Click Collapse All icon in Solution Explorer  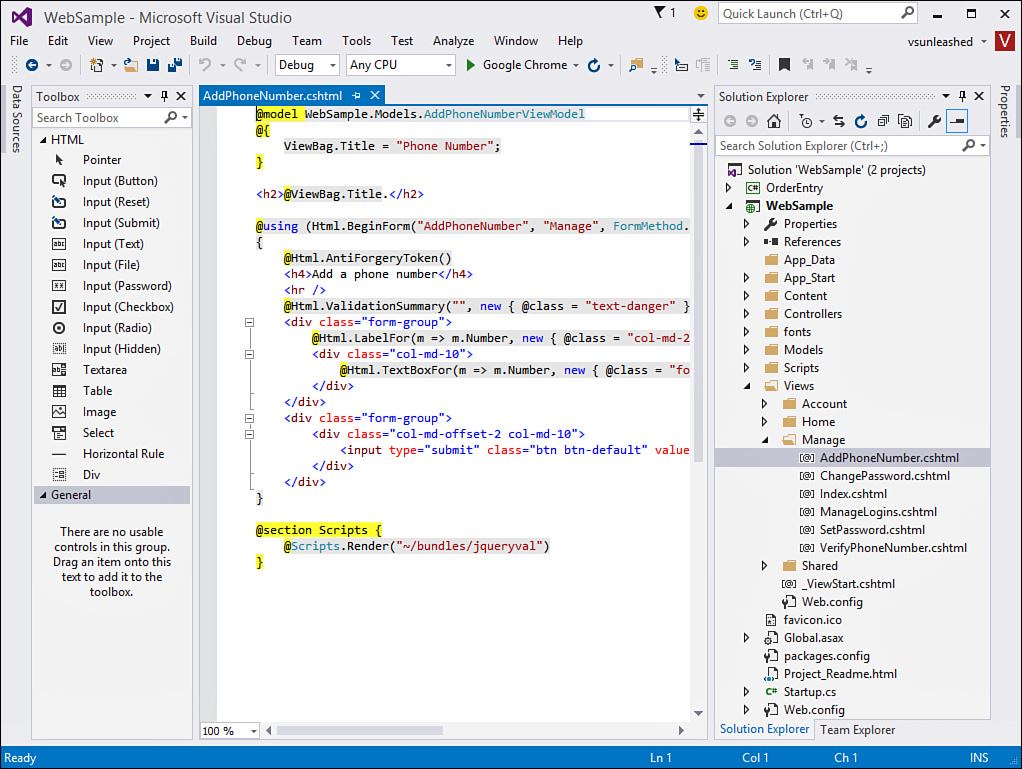point(883,121)
